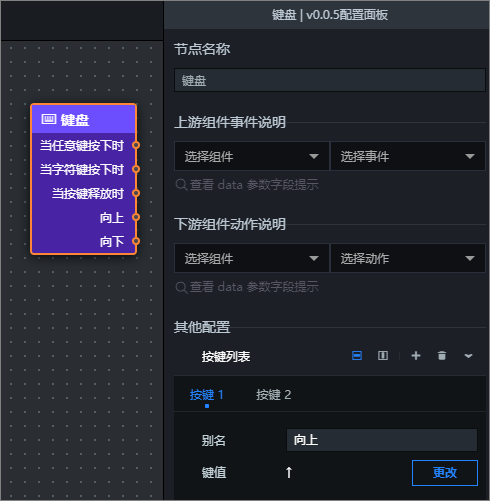Click the 当字符键按下时 event label
Viewport: 490px width, 501px height.
[82, 169]
